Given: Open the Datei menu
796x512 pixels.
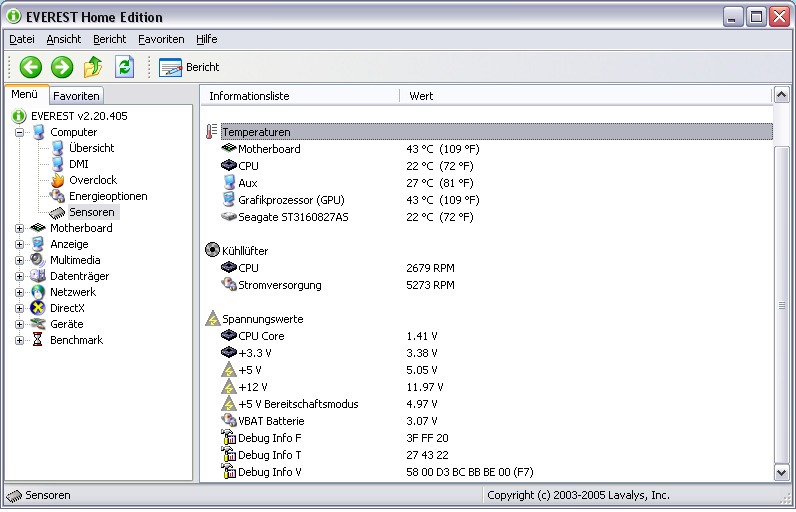Looking at the screenshot, I should tap(22, 39).
